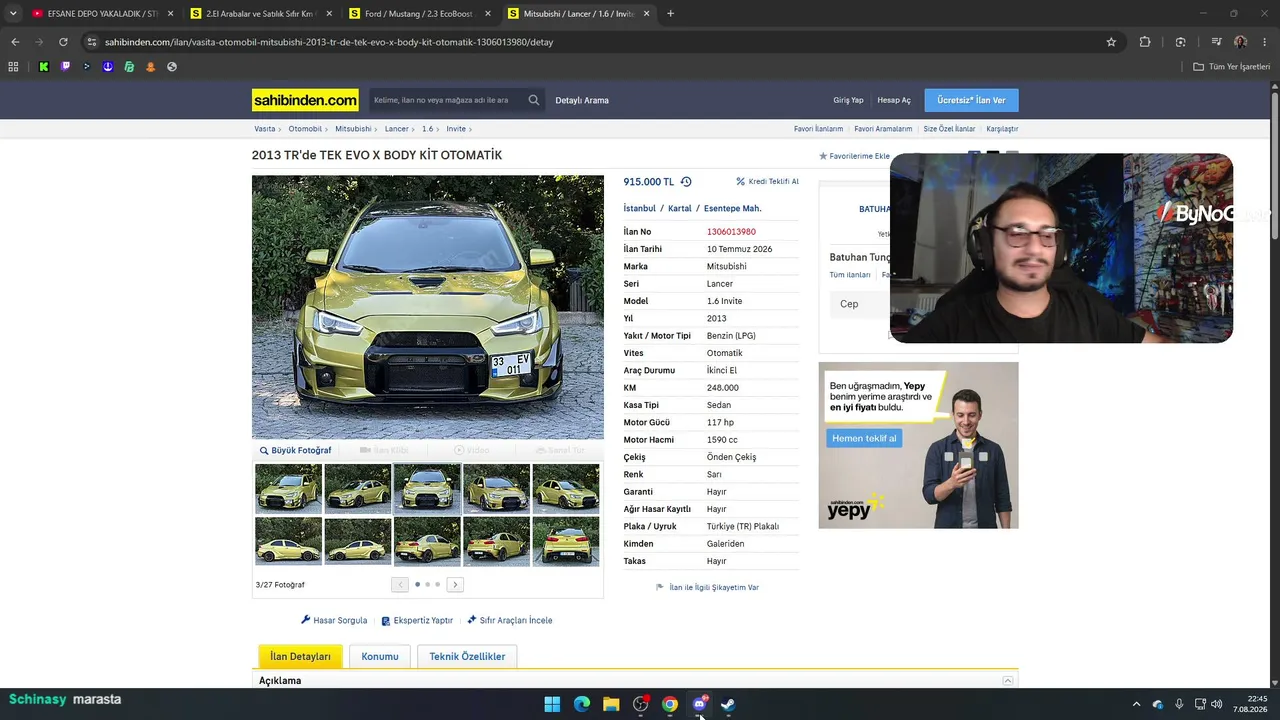Click Büyük Fotoğraf to enlarge photo

[295, 451]
